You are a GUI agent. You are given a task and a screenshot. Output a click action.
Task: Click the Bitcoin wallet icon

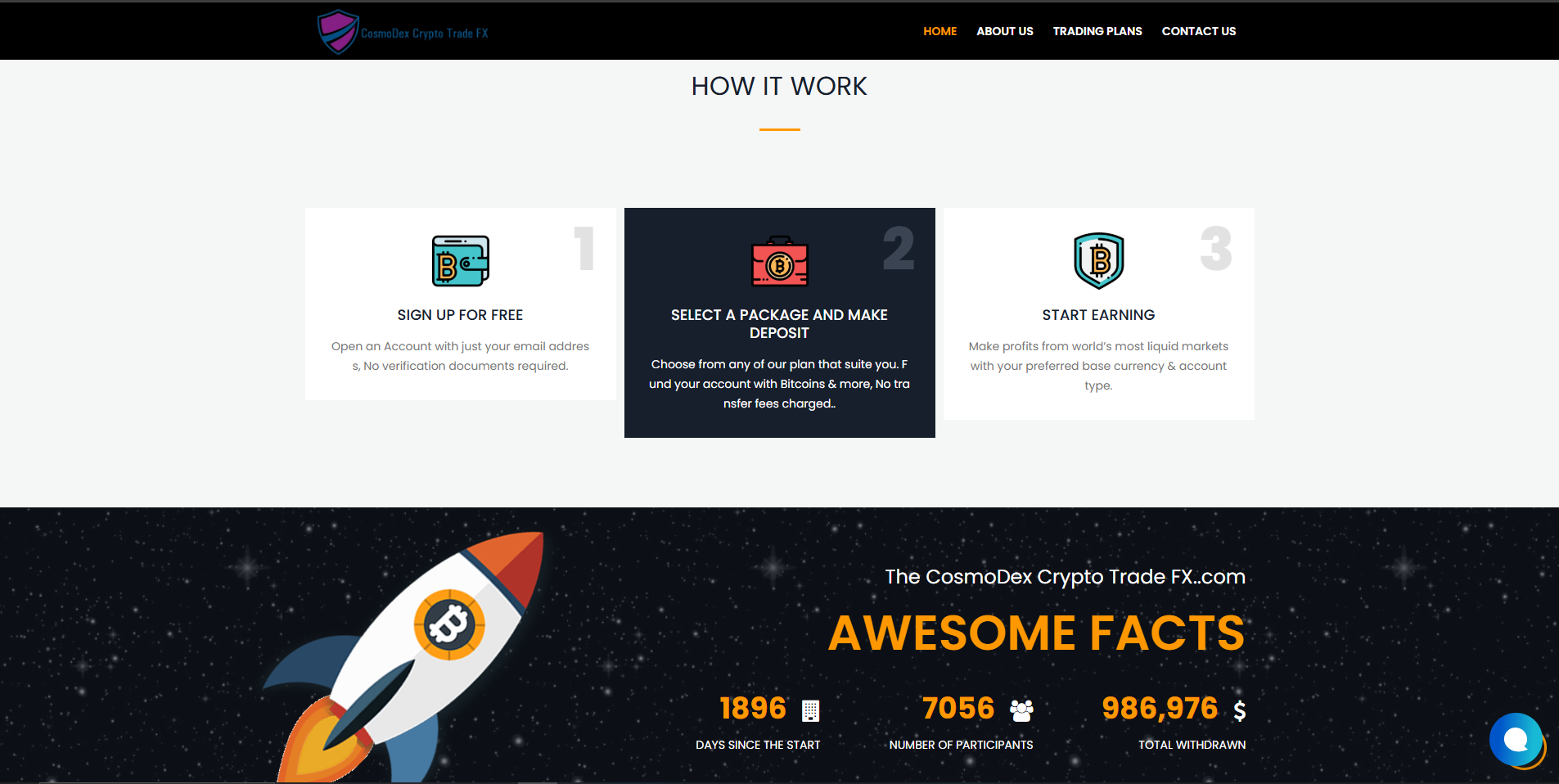tap(460, 261)
